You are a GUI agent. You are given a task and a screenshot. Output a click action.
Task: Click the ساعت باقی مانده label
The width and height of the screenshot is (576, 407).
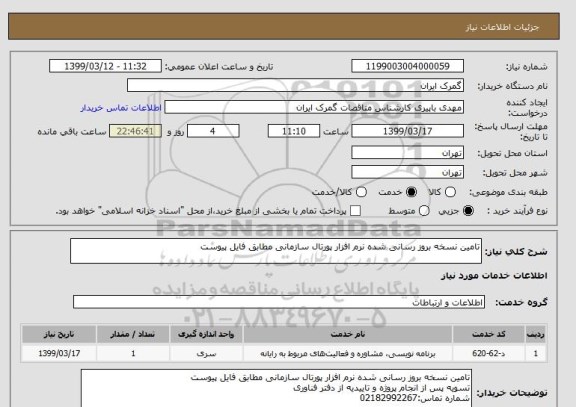tap(72, 132)
